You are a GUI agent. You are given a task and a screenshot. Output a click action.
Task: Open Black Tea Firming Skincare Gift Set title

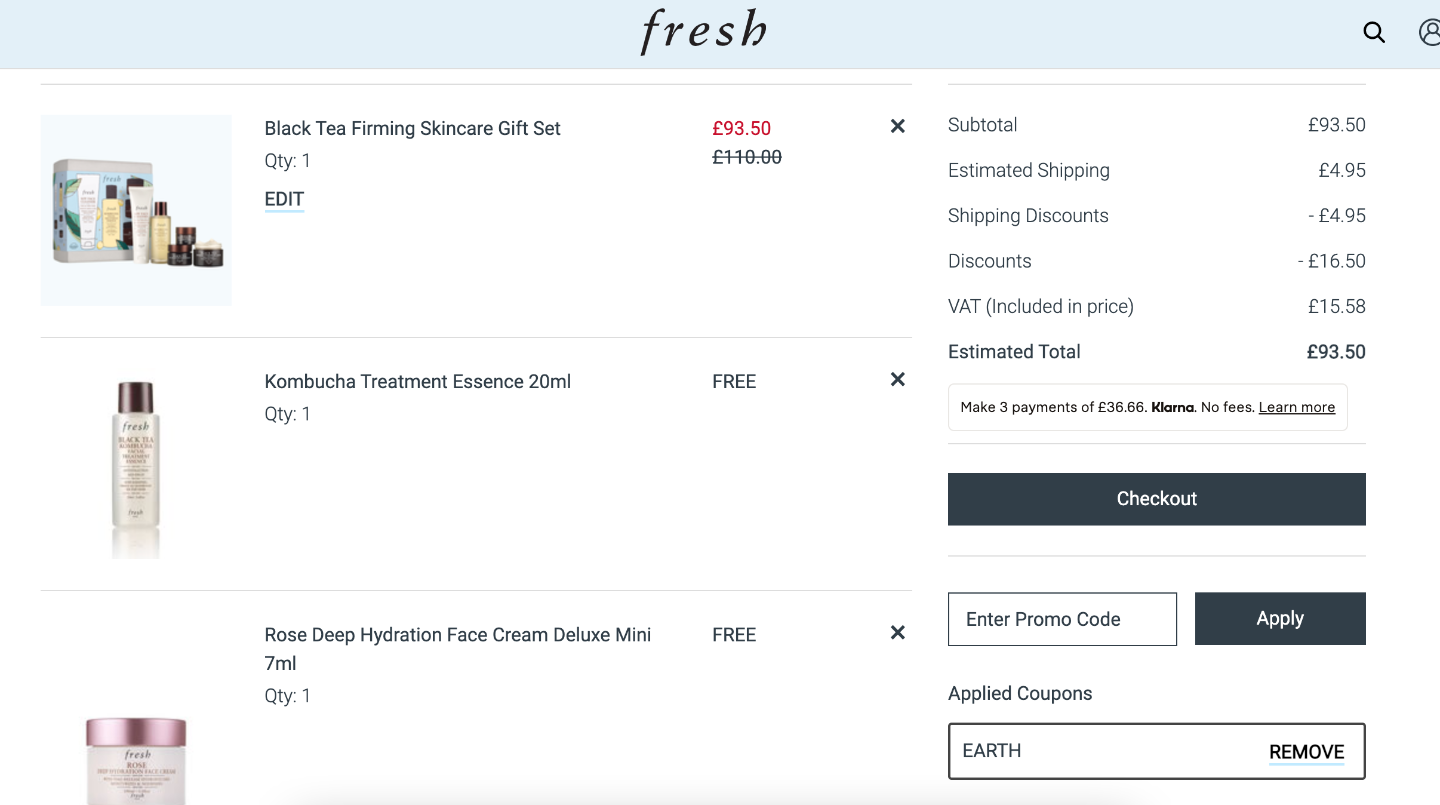coord(412,128)
